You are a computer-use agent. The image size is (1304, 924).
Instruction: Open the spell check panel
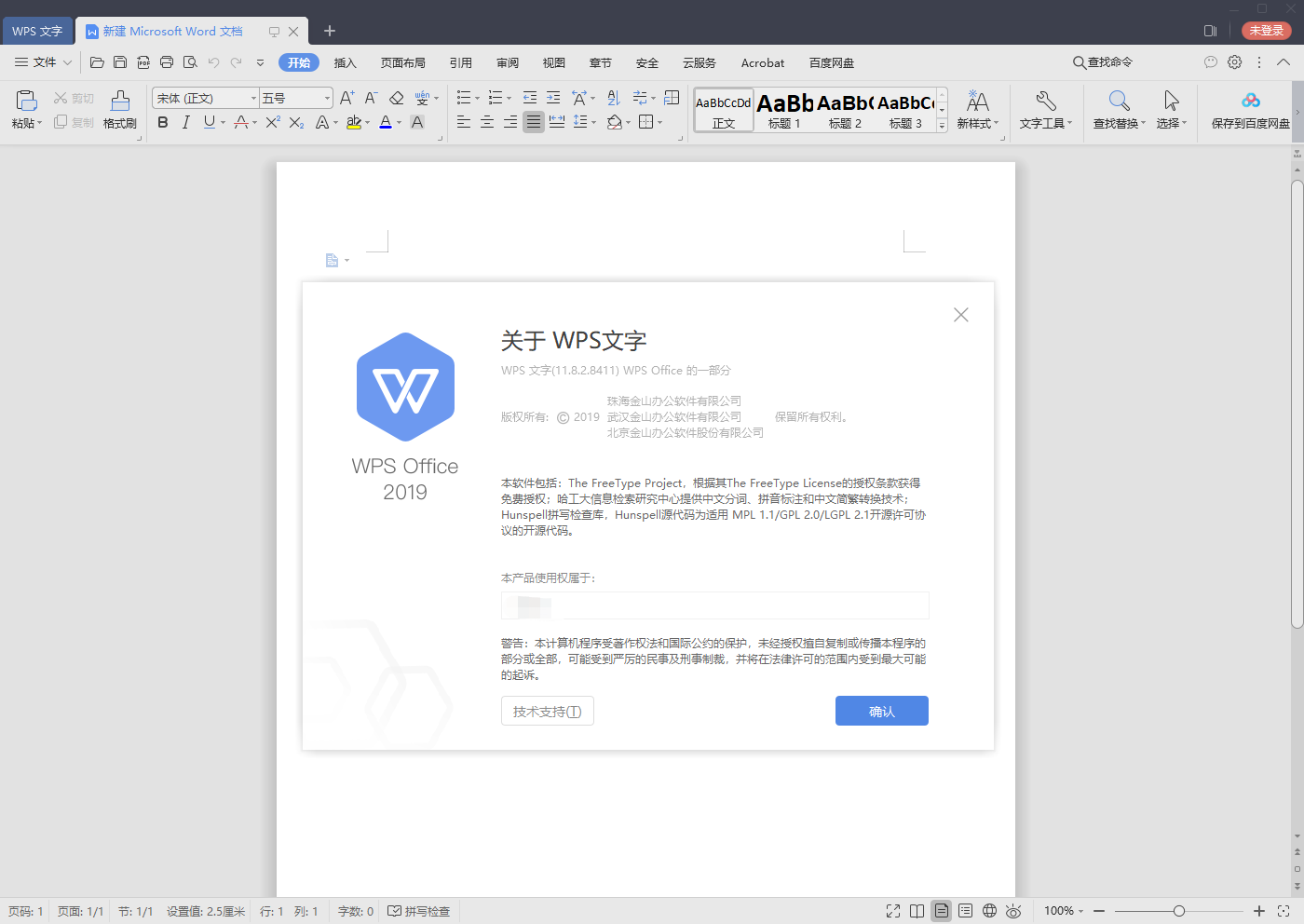pos(419,911)
